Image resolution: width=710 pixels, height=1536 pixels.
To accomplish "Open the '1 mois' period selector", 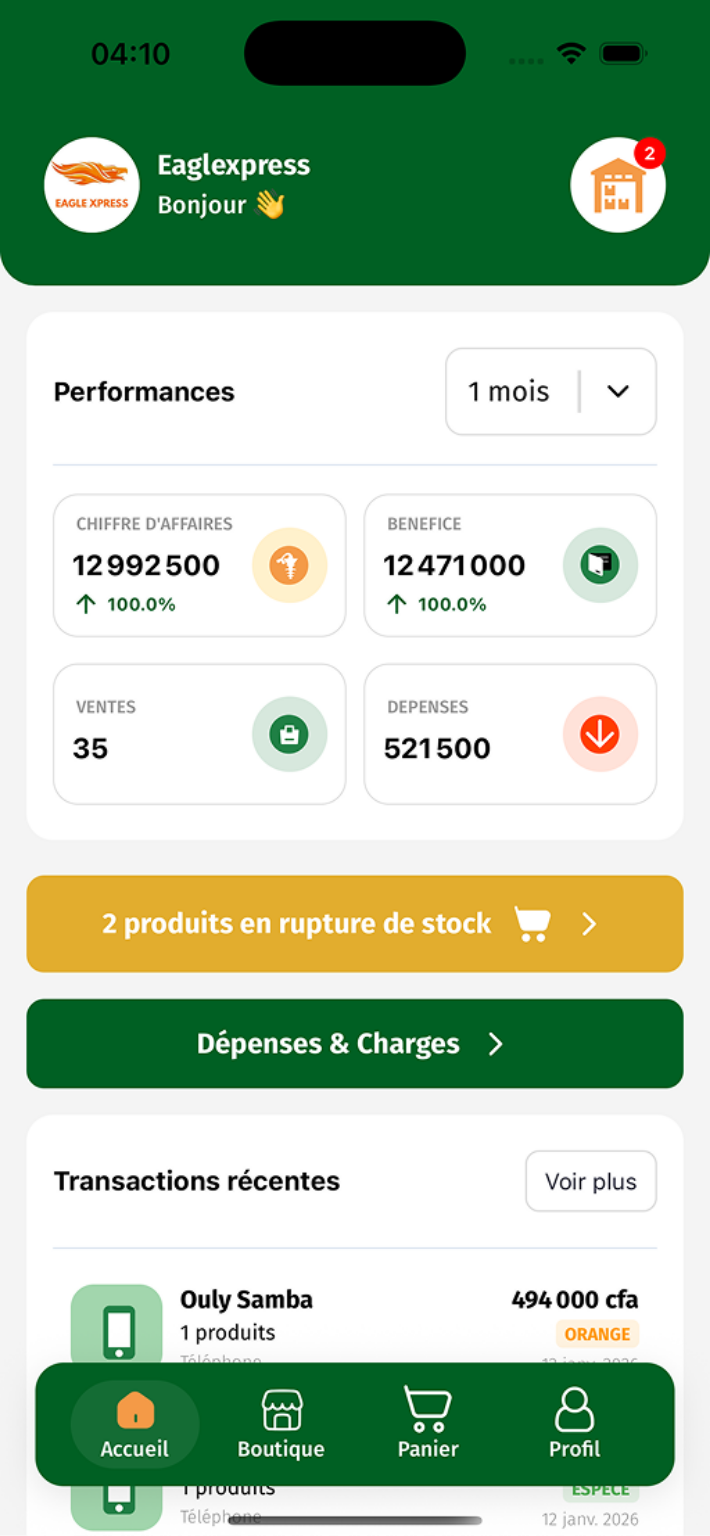I will 550,391.
